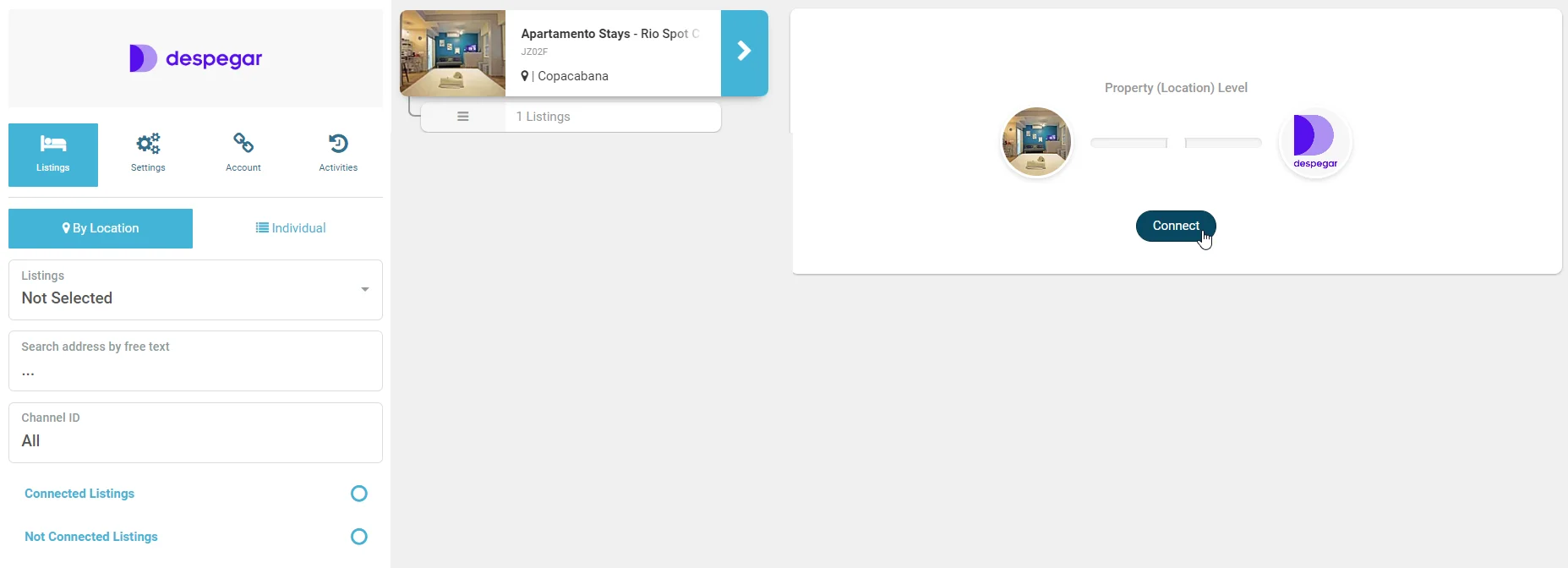Click the Apartamento Stays - Rio Spot title
Image resolution: width=1568 pixels, height=568 pixels.
610,34
